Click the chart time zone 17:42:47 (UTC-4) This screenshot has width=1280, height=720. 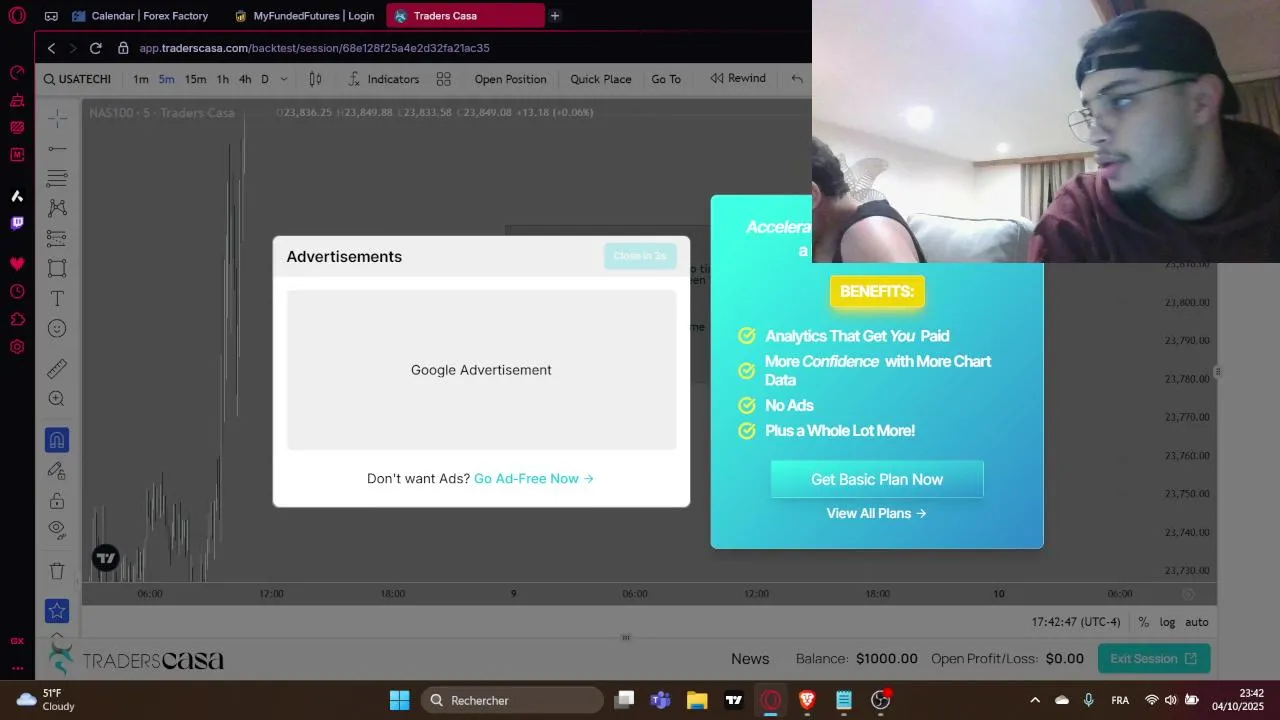(x=1076, y=622)
